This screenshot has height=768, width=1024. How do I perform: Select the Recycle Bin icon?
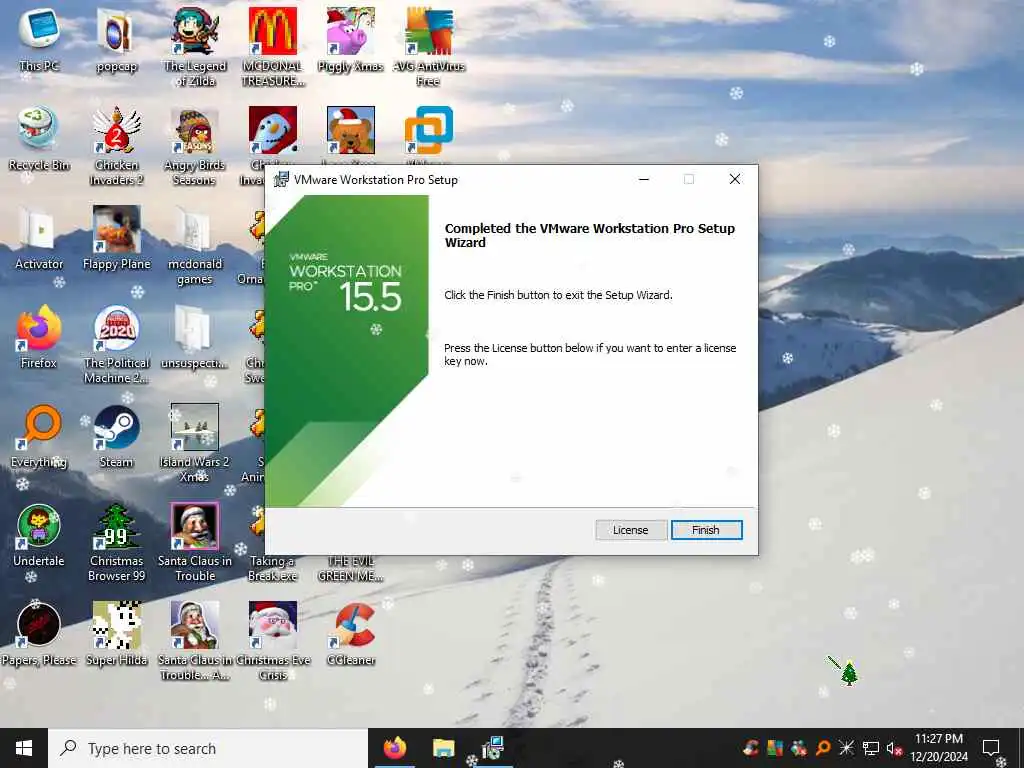point(39,139)
